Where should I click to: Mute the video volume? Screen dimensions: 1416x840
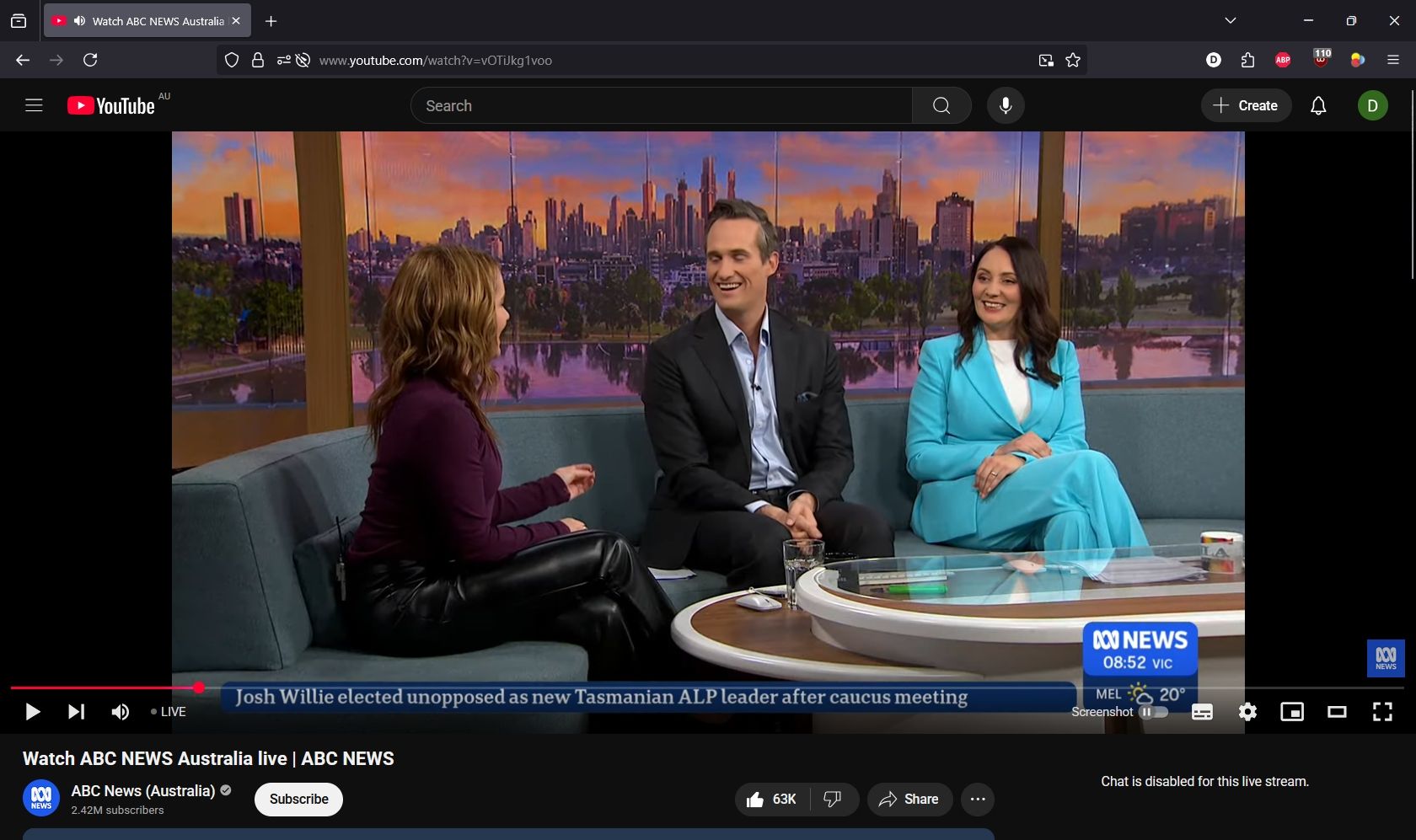point(121,712)
